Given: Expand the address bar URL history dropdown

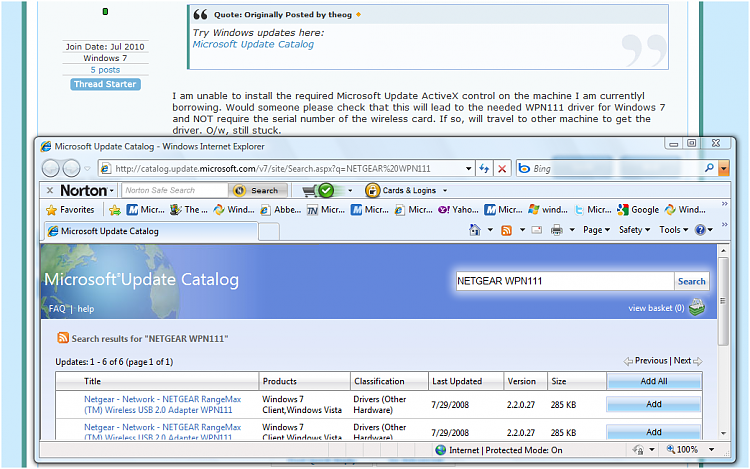Looking at the screenshot, I should pos(468,168).
